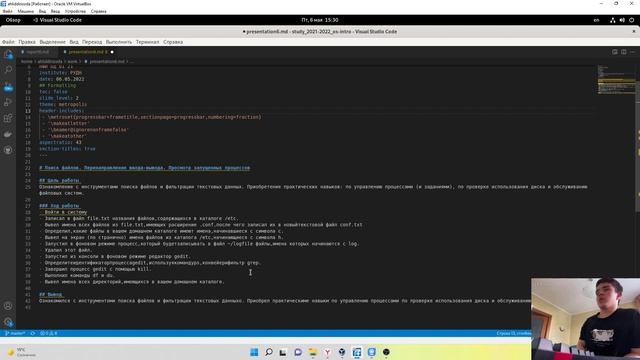
Task: Open the Chat app on the Windows taskbar
Action: pyautogui.click(x=298, y=352)
